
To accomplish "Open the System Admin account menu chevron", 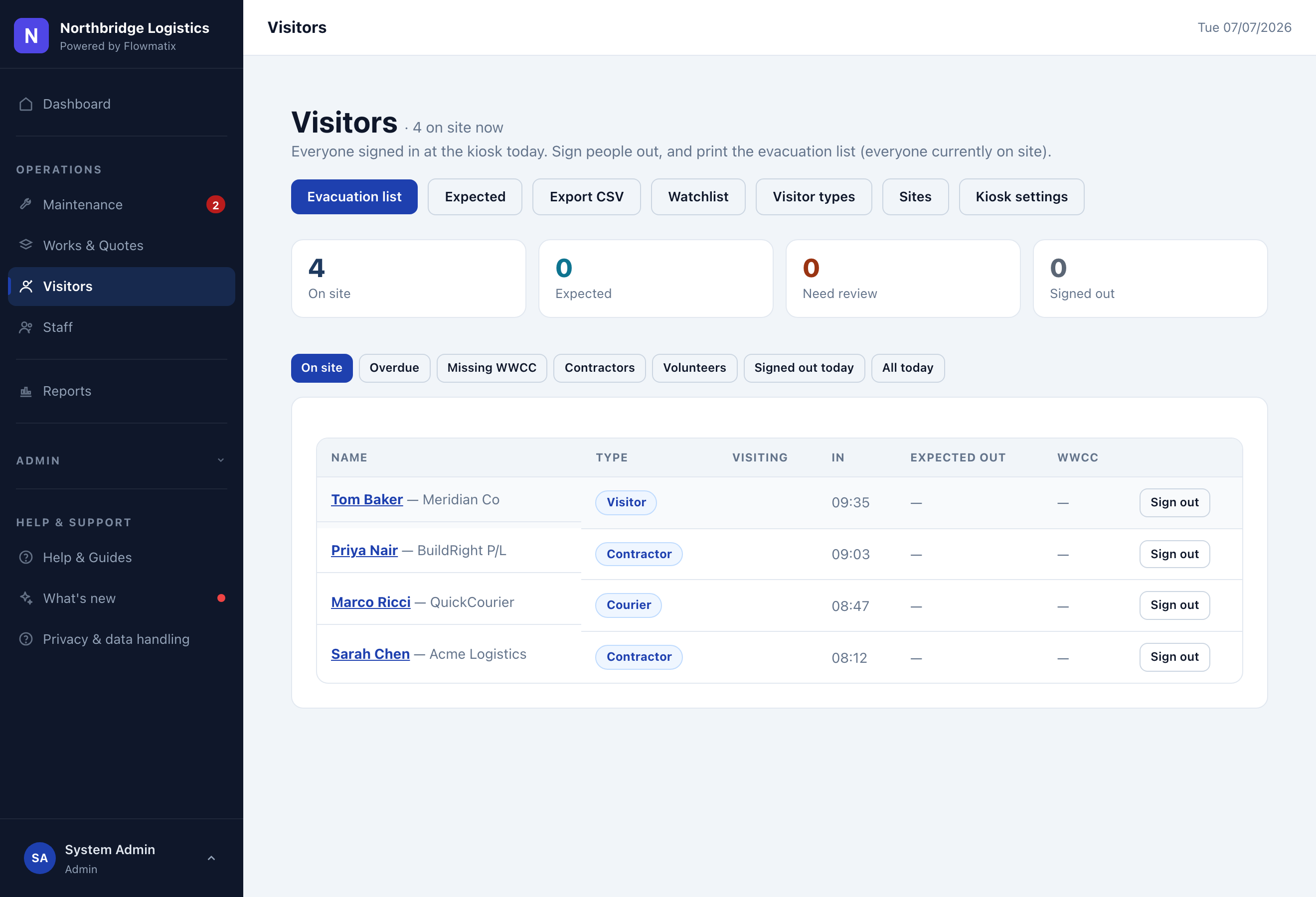I will (211, 858).
